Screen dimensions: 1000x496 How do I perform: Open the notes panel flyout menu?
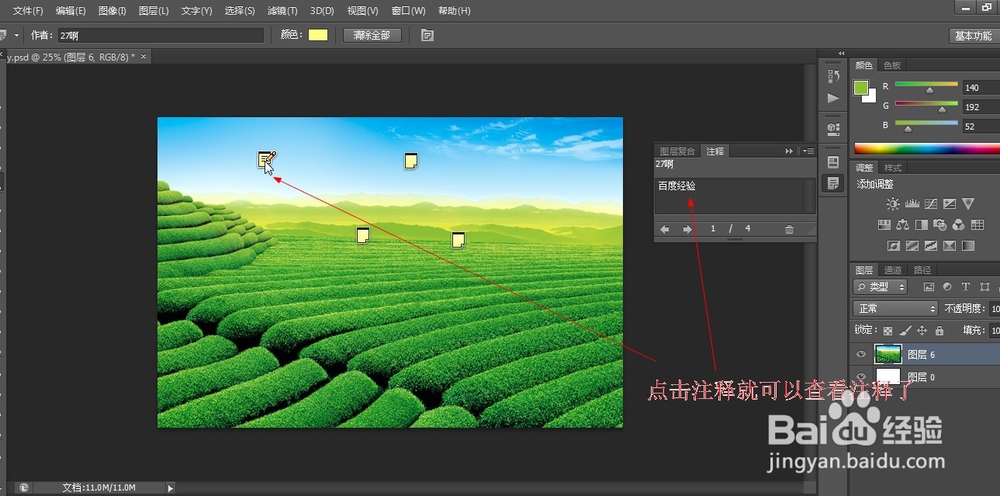pos(807,151)
